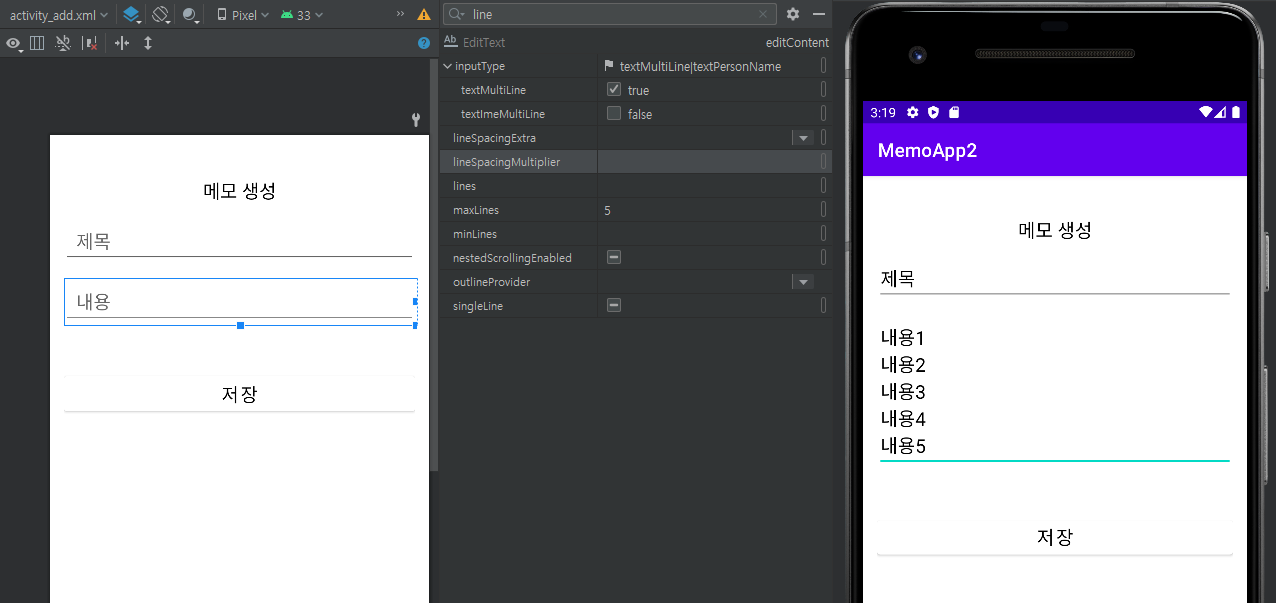This screenshot has width=1276, height=603.
Task: Tap the MemoApp2 app bar title
Action: 927,150
